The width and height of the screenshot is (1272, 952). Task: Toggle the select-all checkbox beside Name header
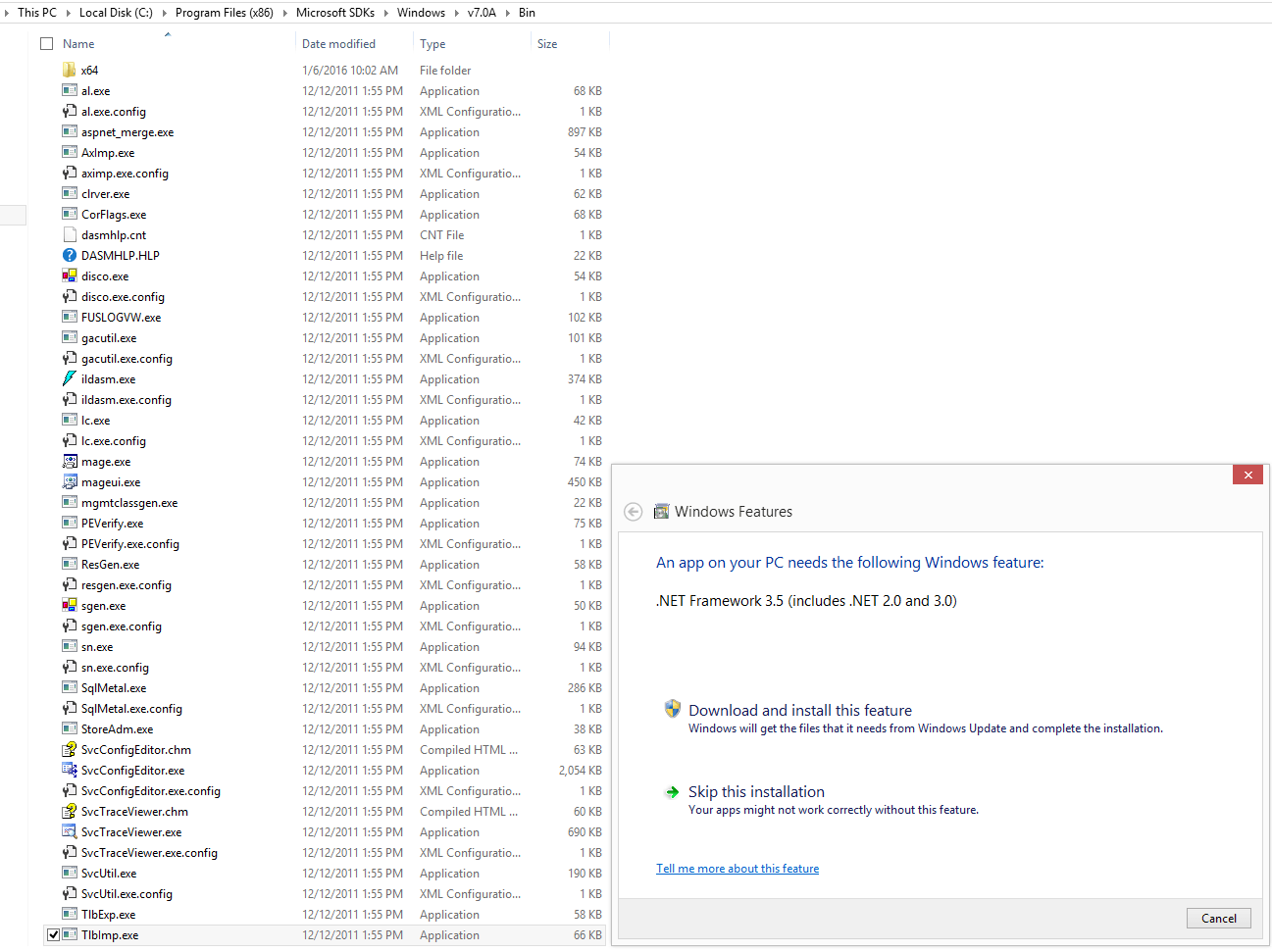coord(46,44)
